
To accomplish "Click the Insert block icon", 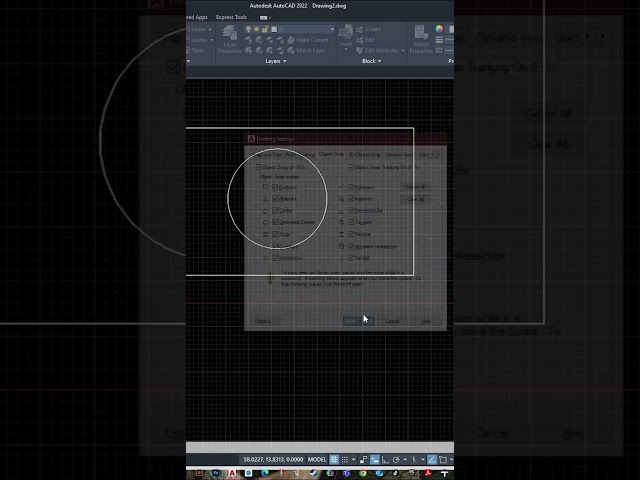I will pyautogui.click(x=346, y=32).
